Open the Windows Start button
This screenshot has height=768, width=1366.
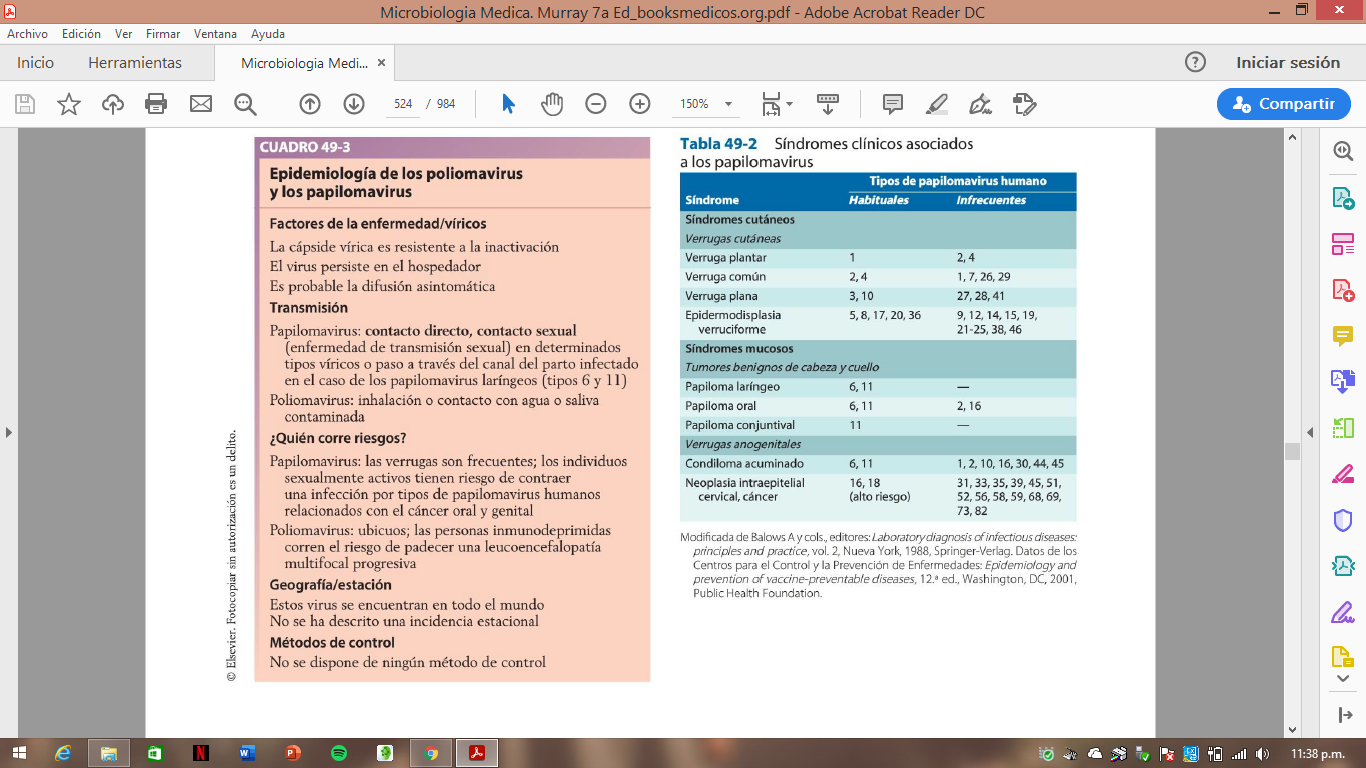19,753
